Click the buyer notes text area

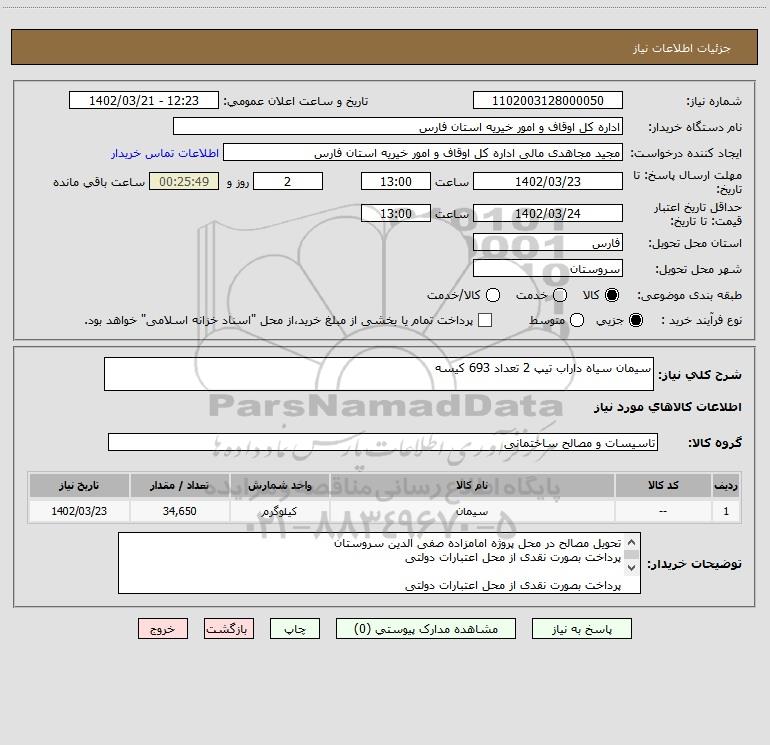coord(379,563)
